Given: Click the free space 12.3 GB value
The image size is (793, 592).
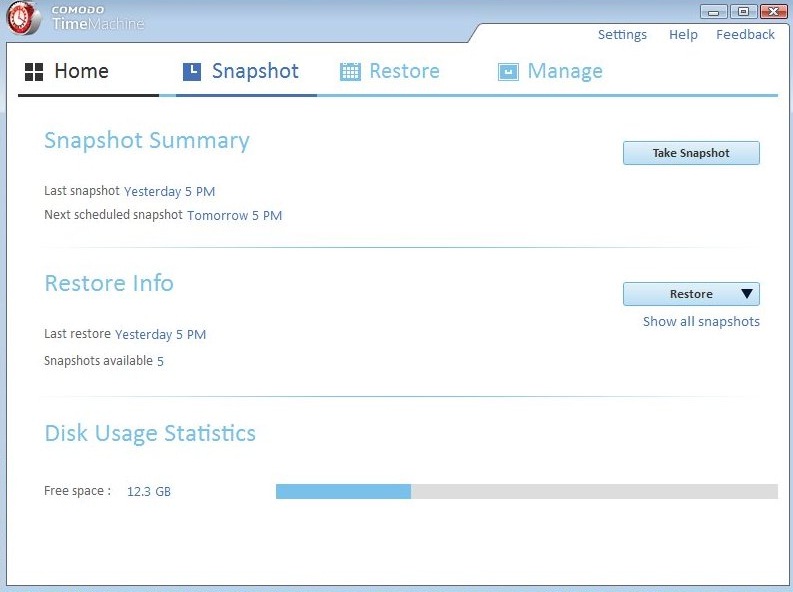Looking at the screenshot, I should [149, 491].
